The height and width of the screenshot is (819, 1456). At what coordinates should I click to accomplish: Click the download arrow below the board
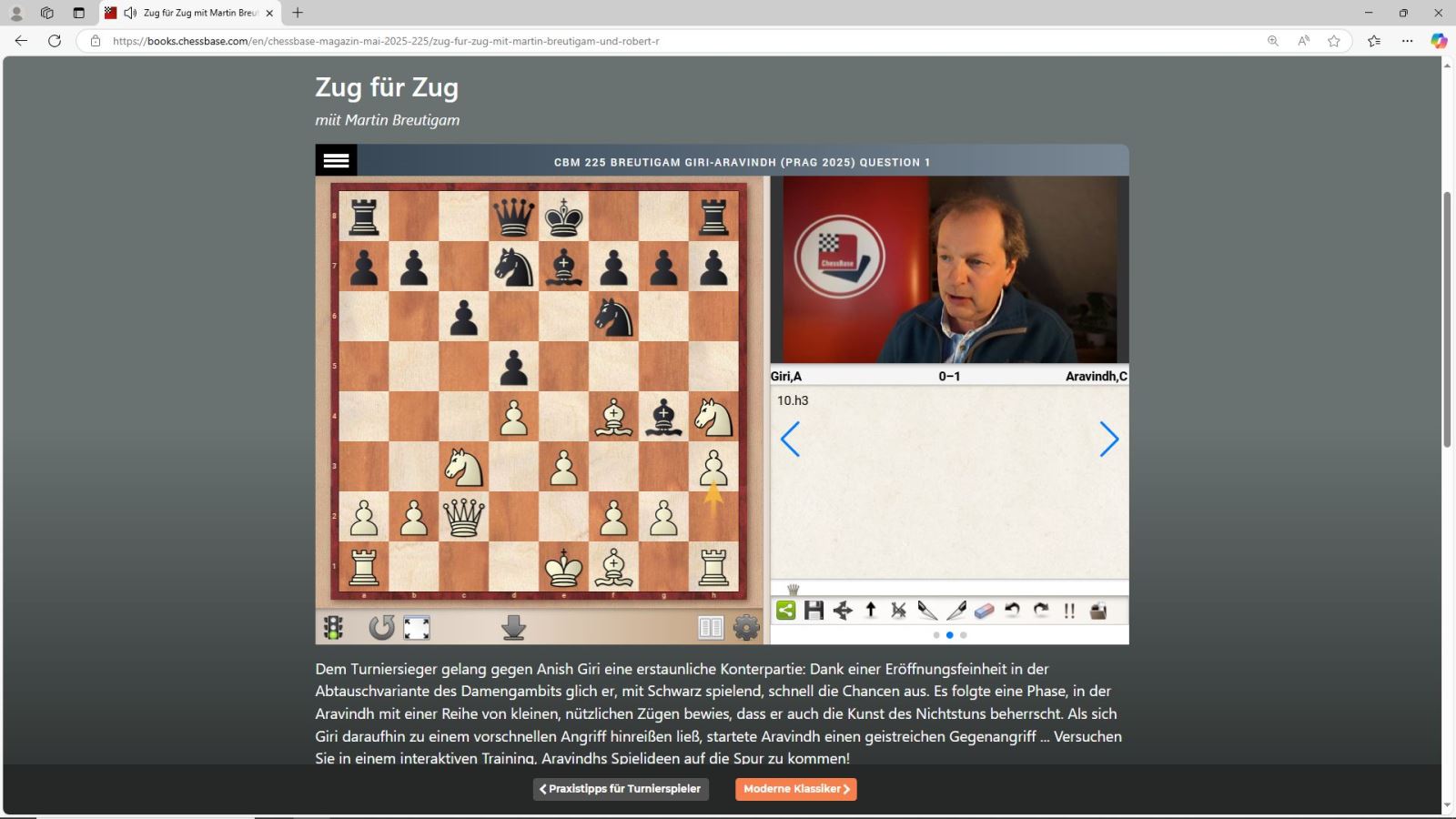[513, 627]
